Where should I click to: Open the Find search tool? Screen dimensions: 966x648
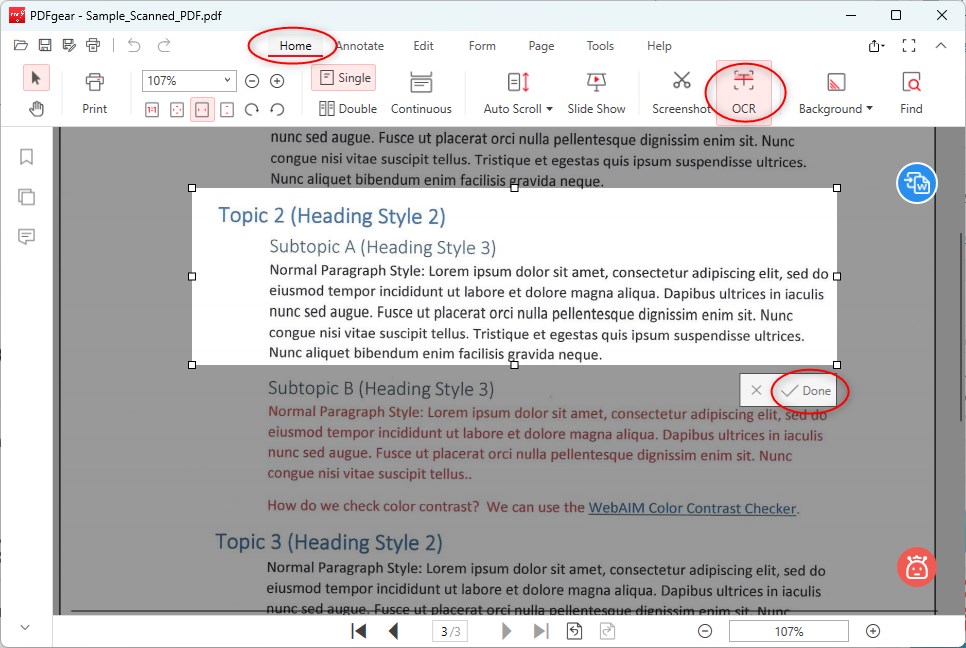910,91
